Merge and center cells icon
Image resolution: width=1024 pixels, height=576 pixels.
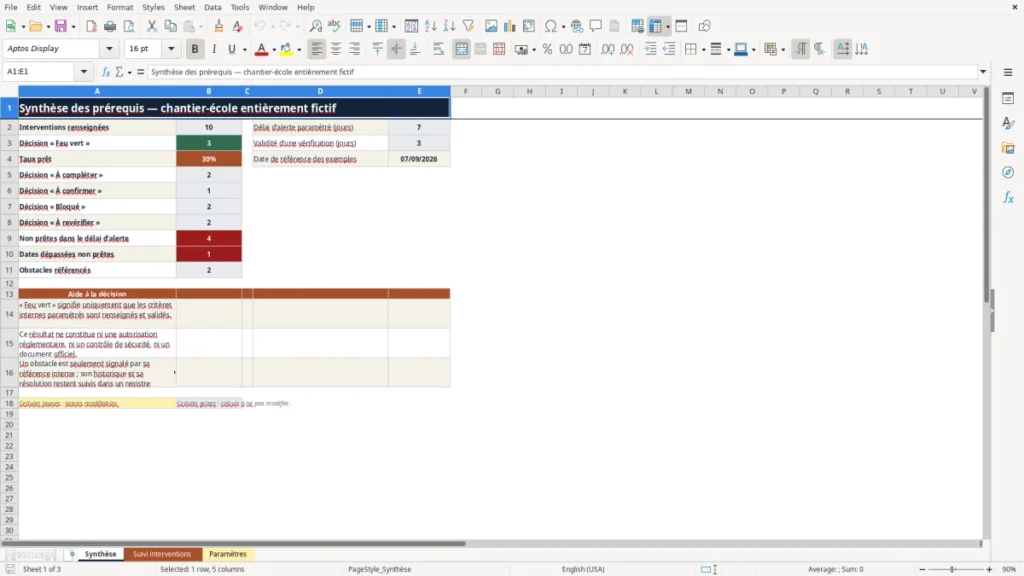click(462, 49)
